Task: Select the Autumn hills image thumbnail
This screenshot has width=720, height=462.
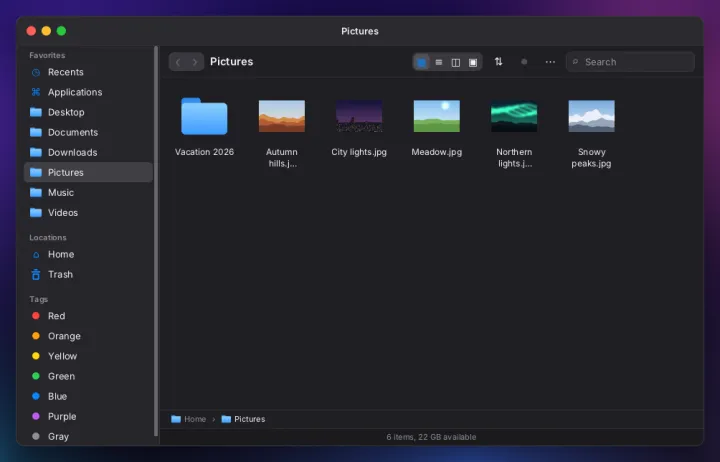Action: click(281, 116)
